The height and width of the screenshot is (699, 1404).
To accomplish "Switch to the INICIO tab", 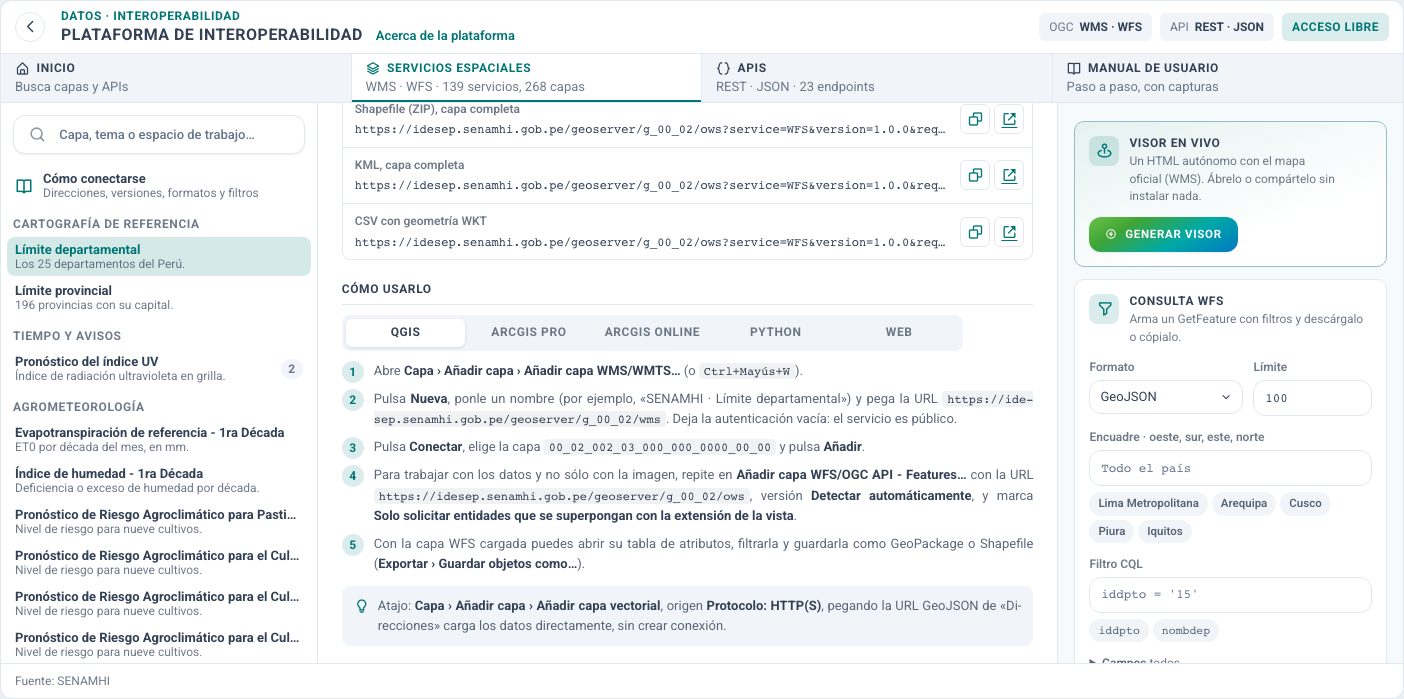I will coord(176,78).
